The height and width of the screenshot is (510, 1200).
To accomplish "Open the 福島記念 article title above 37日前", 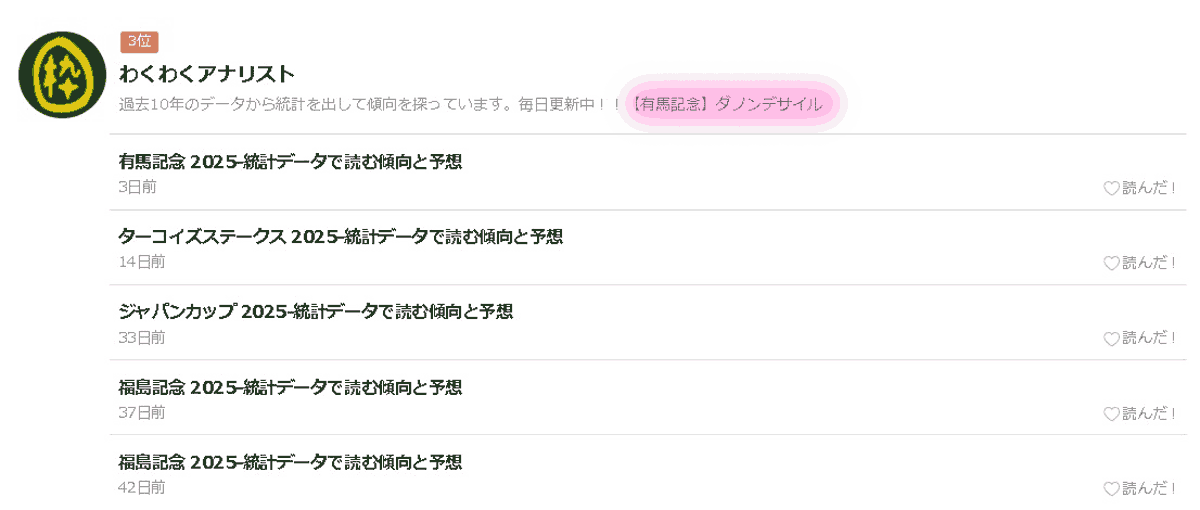I will [x=290, y=387].
